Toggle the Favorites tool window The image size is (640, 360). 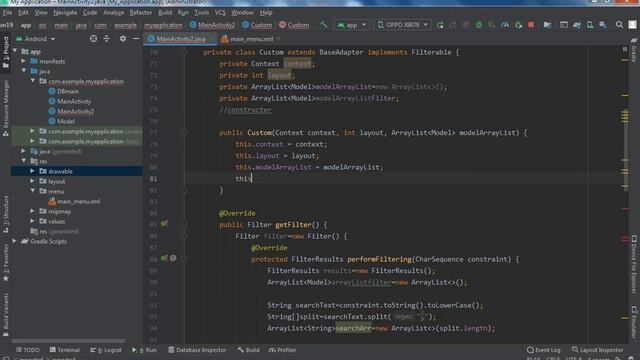6,263
